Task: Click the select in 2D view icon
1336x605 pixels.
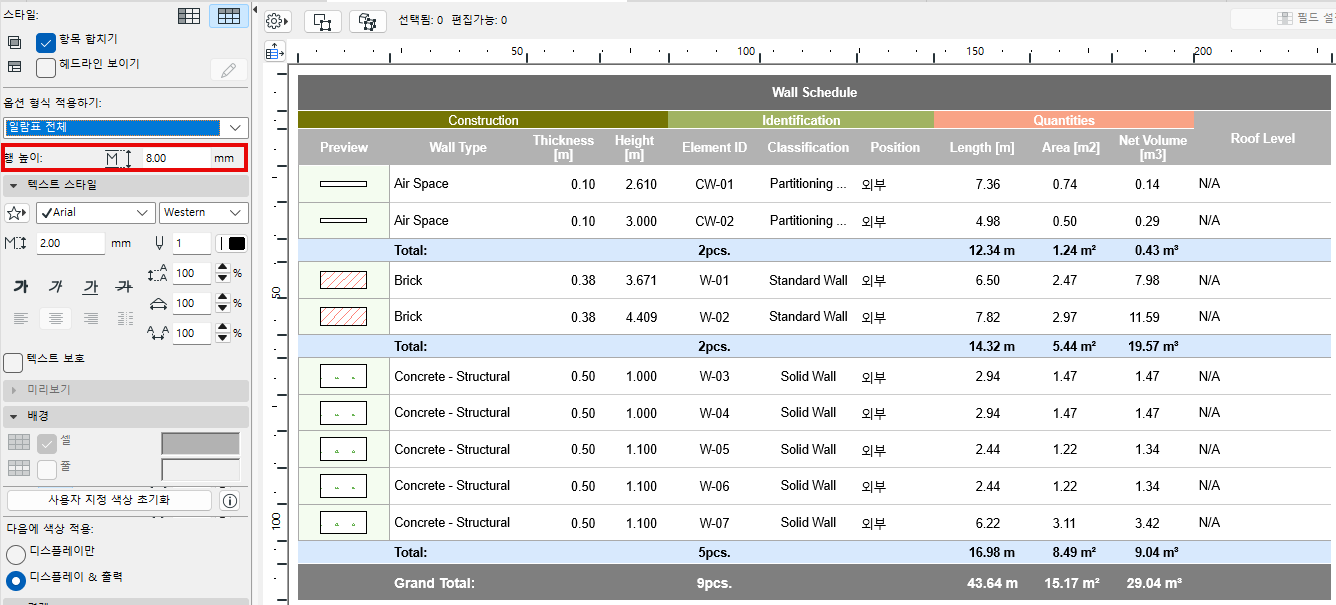Action: (323, 20)
